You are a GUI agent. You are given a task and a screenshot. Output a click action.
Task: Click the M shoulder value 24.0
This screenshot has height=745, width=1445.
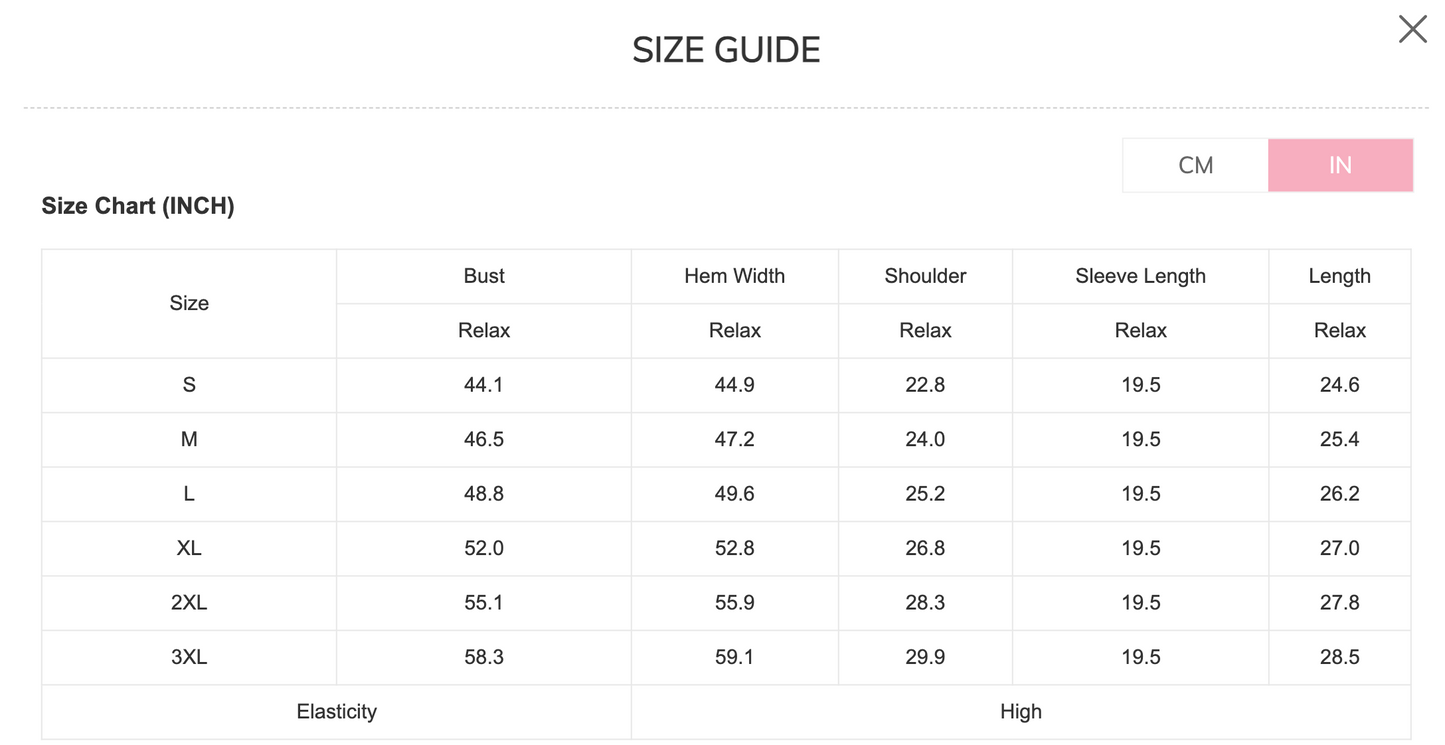925,439
